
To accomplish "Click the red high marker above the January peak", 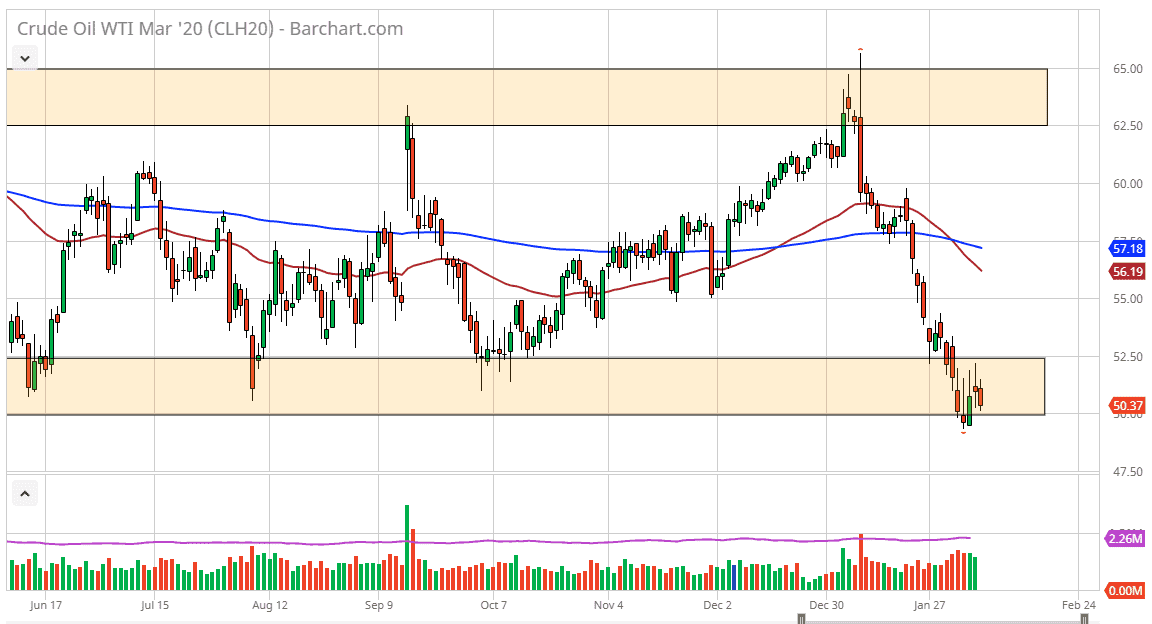I will [860, 49].
